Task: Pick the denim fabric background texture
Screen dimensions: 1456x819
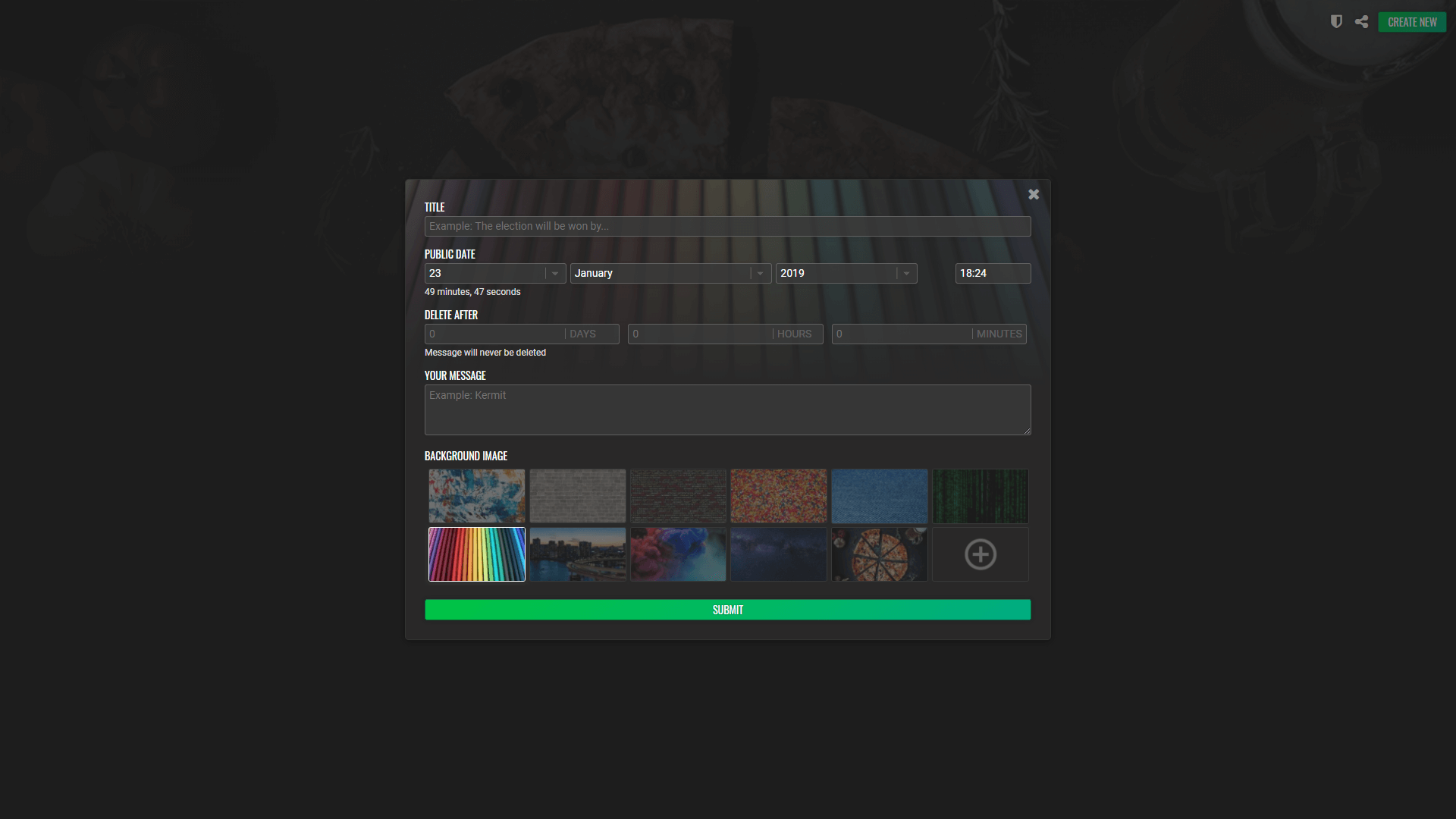Action: point(879,496)
